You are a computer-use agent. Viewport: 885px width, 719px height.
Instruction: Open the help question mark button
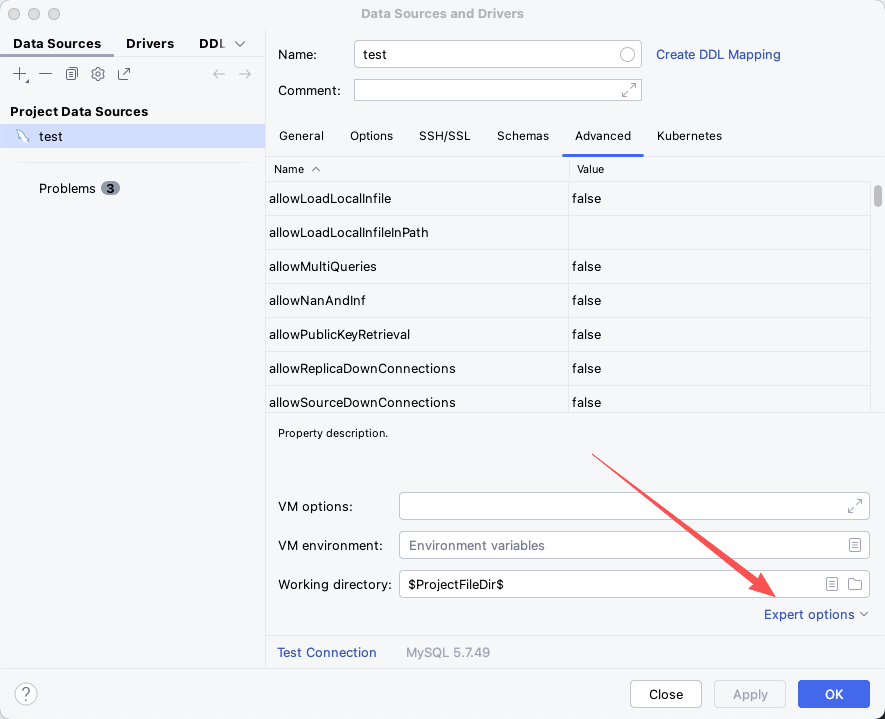point(27,694)
